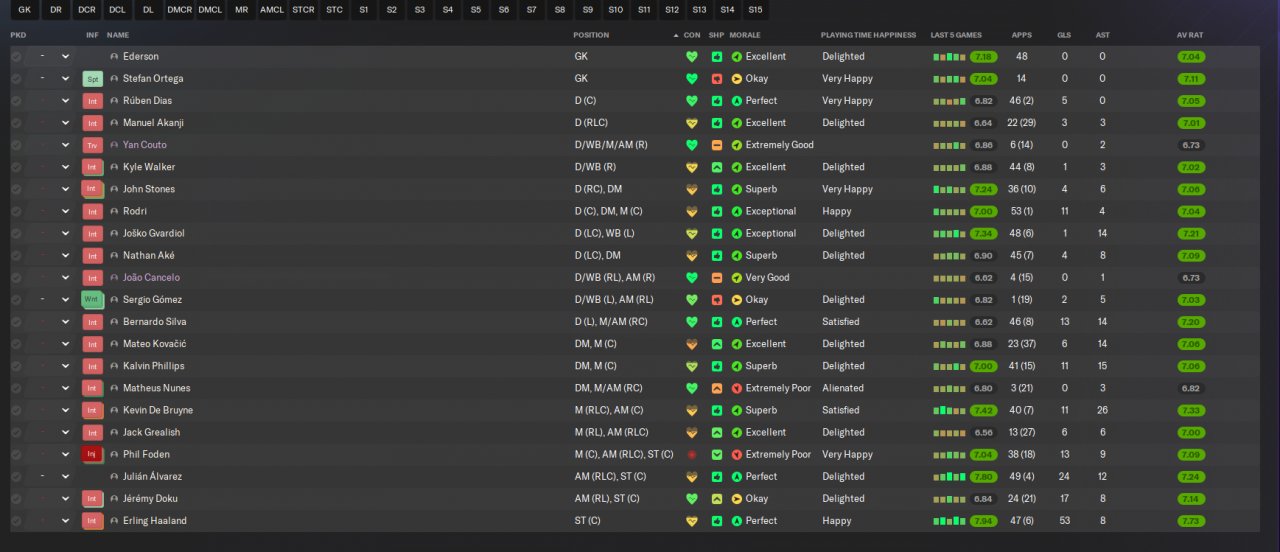Toggle the picked checkmark for Julián Álvarez
Image resolution: width=1280 pixels, height=552 pixels.
16,476
